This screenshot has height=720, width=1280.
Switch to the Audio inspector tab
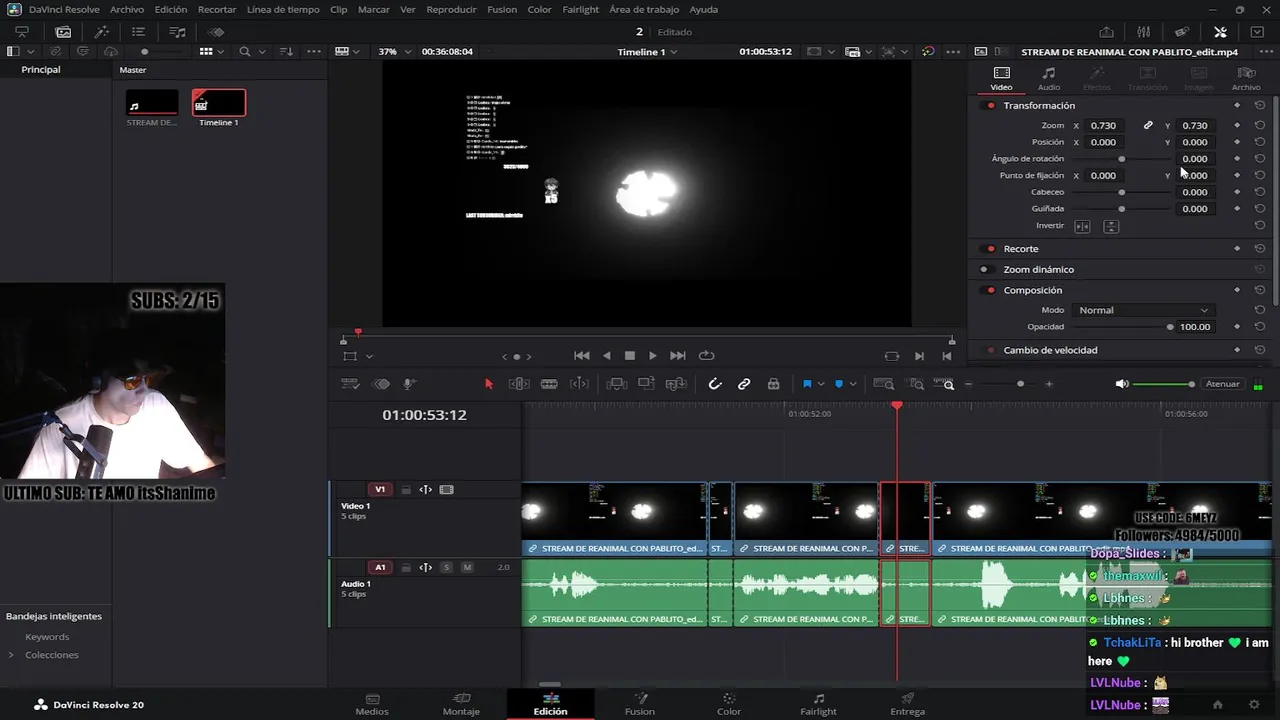1049,78
